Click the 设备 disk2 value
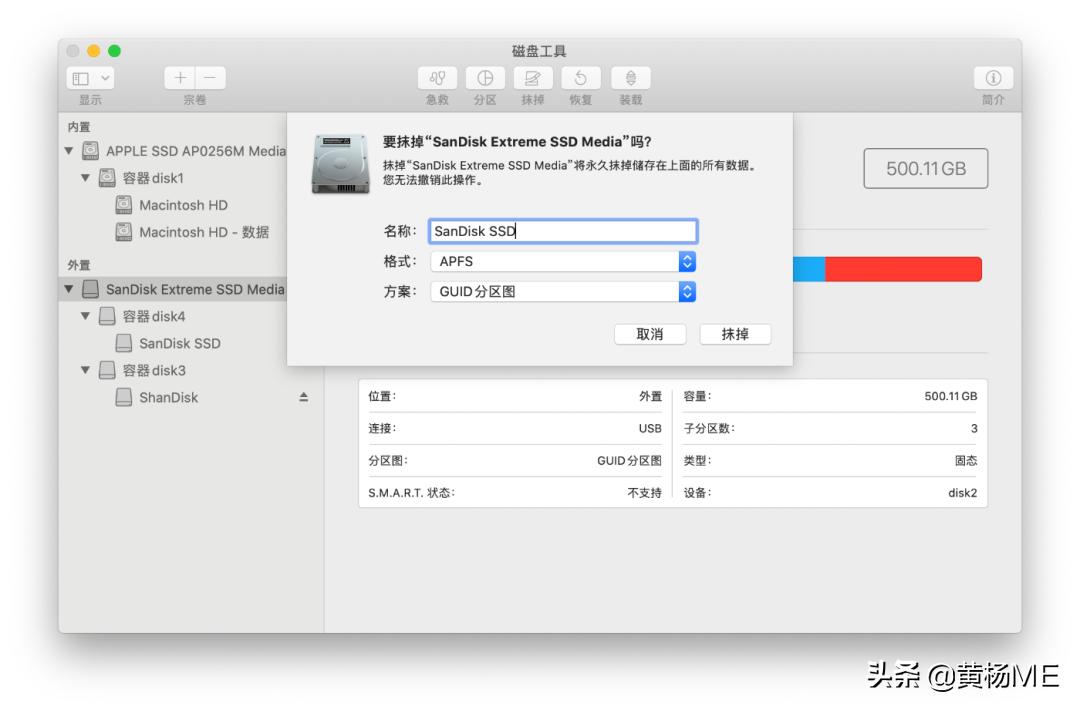The height and width of the screenshot is (710, 1080). click(962, 492)
